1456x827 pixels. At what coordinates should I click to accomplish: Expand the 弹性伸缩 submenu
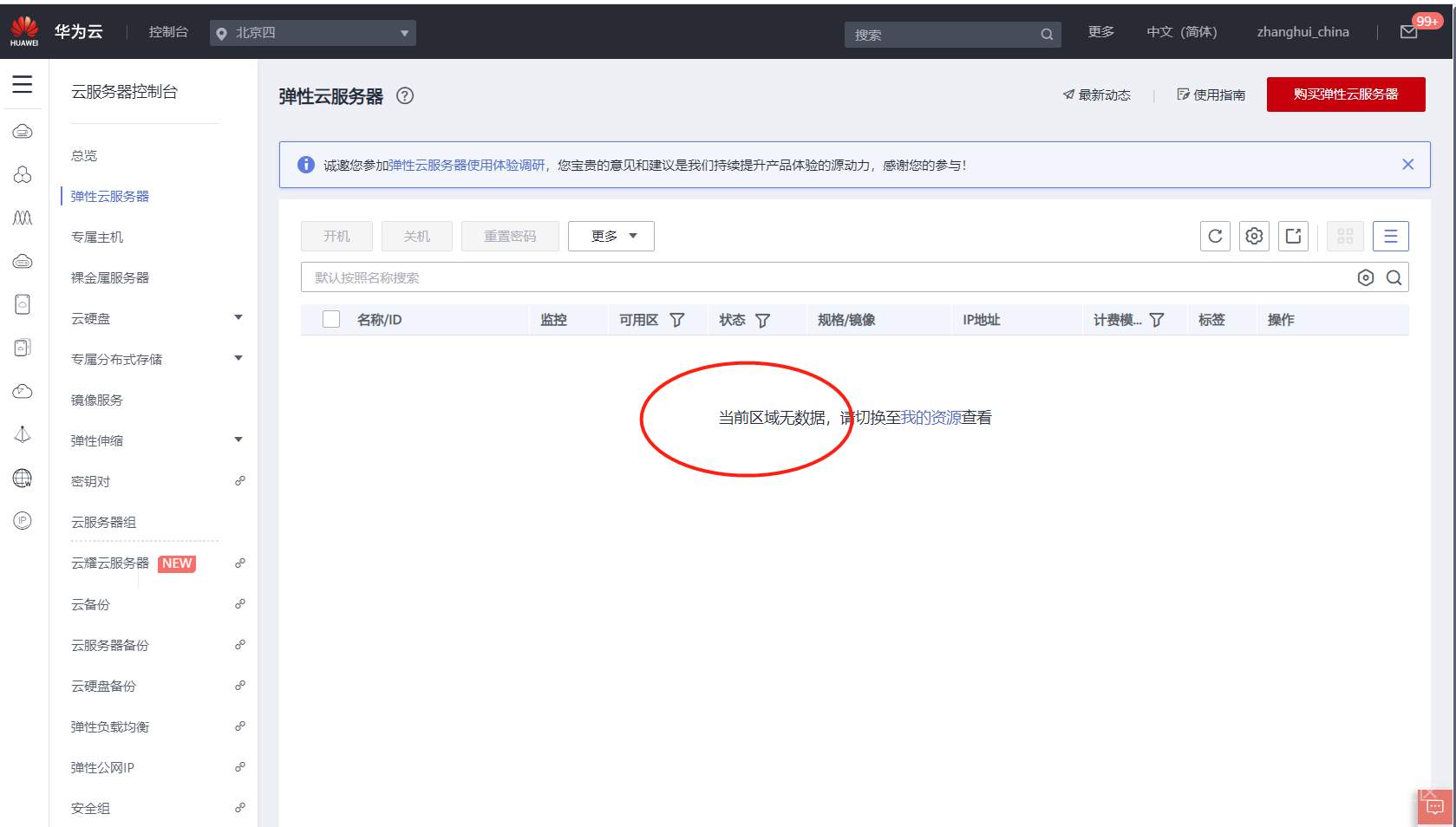click(238, 440)
